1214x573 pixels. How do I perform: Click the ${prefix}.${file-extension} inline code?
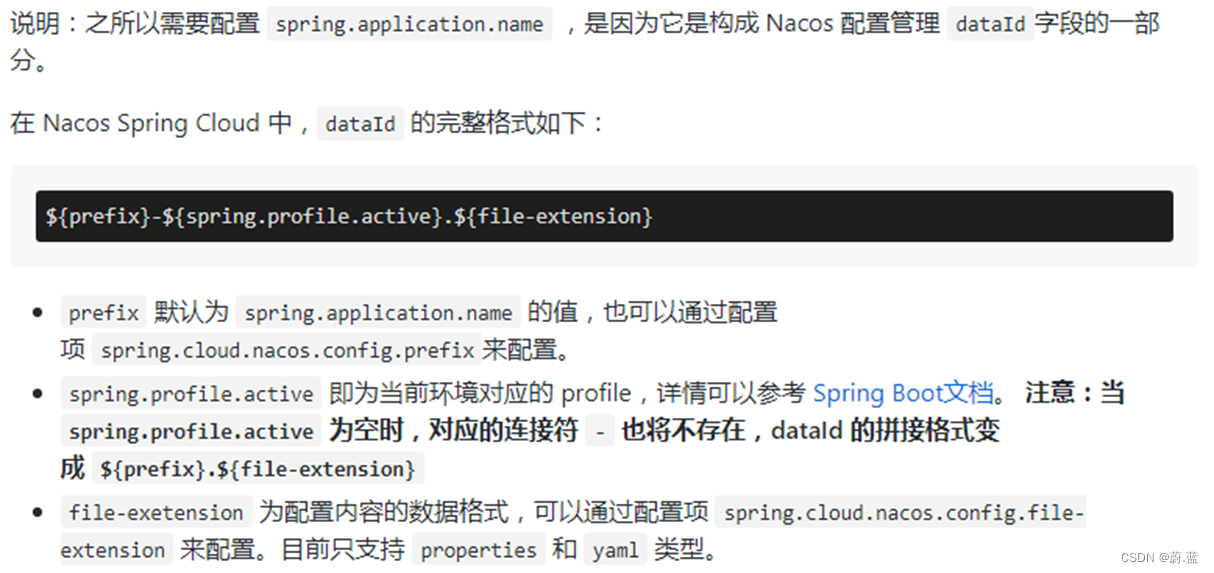point(258,469)
